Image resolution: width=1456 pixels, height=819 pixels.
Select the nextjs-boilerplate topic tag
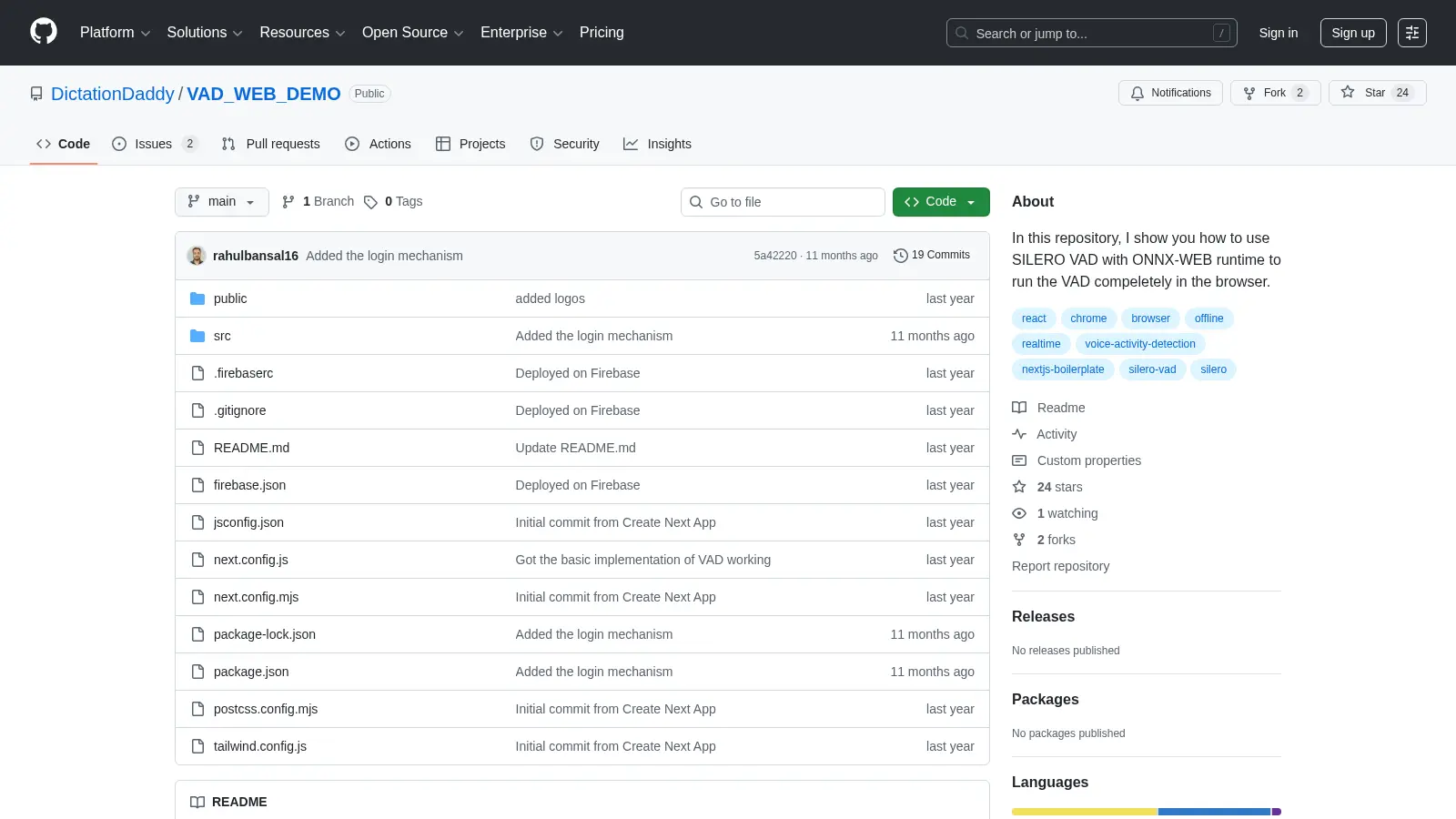click(1063, 369)
